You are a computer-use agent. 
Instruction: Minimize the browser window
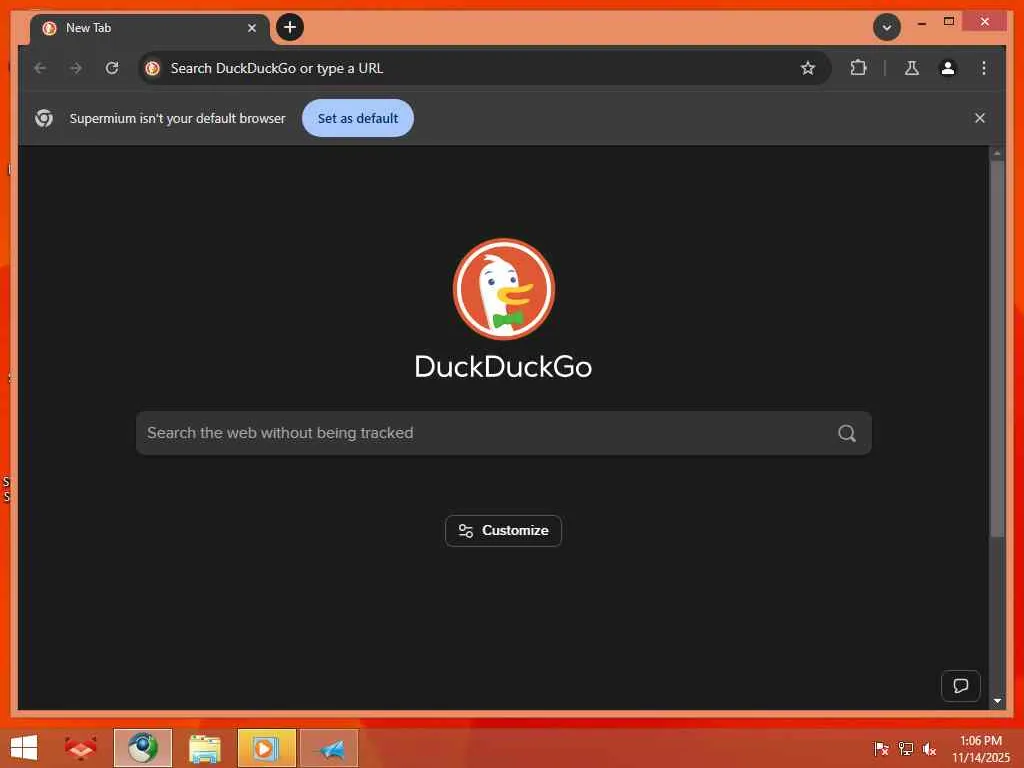[921, 23]
